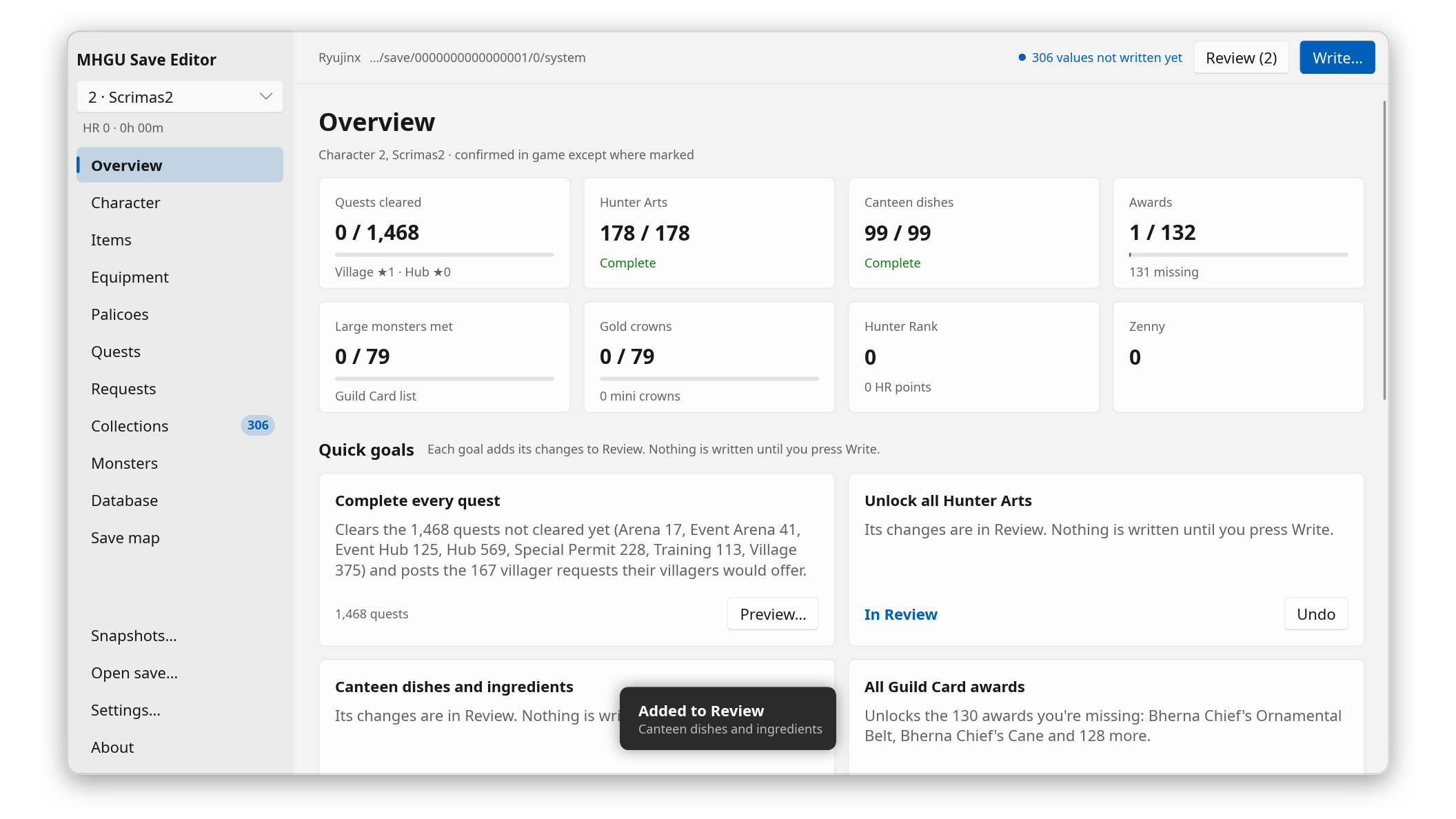1456x819 pixels.
Task: Select Overview in the sidebar
Action: tap(179, 165)
